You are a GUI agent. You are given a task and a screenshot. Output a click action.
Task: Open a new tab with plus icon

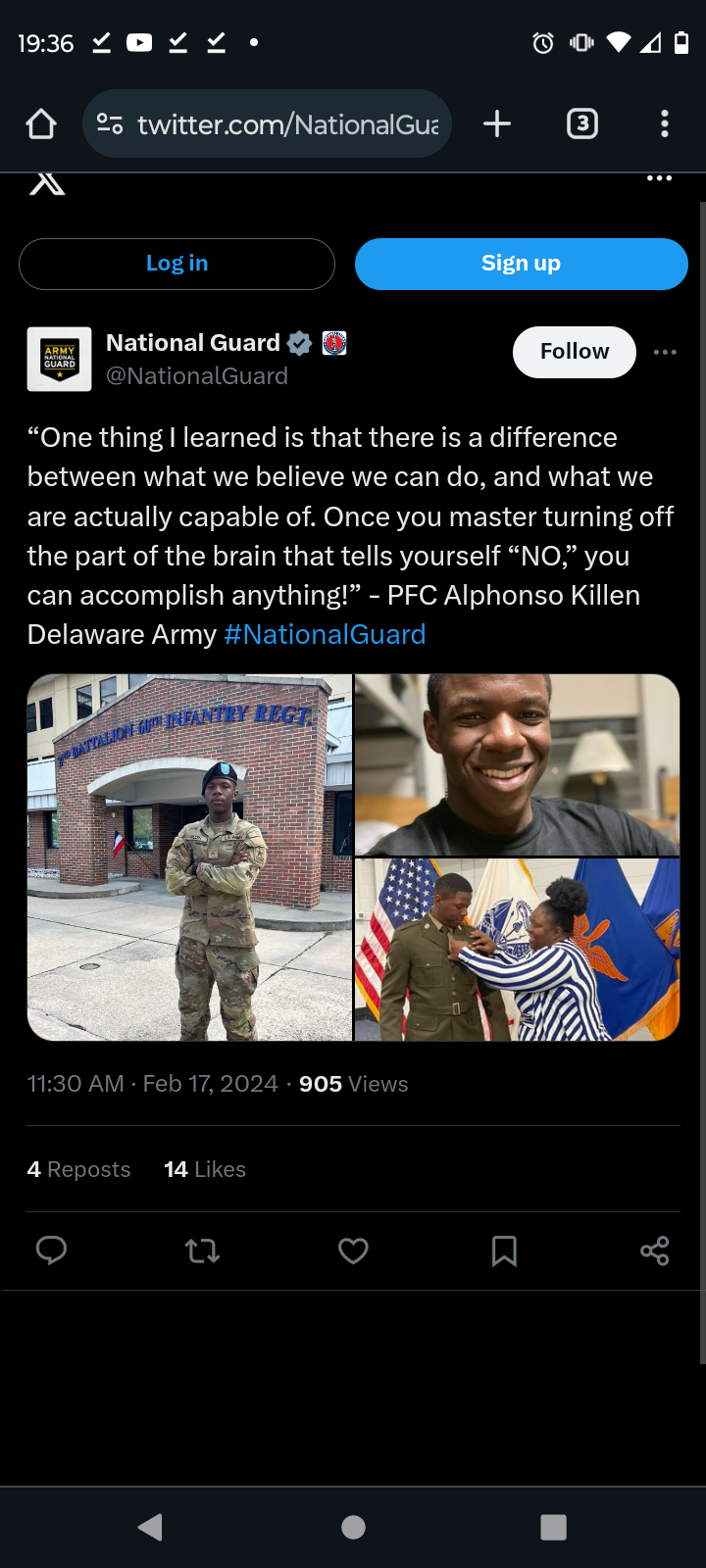497,123
